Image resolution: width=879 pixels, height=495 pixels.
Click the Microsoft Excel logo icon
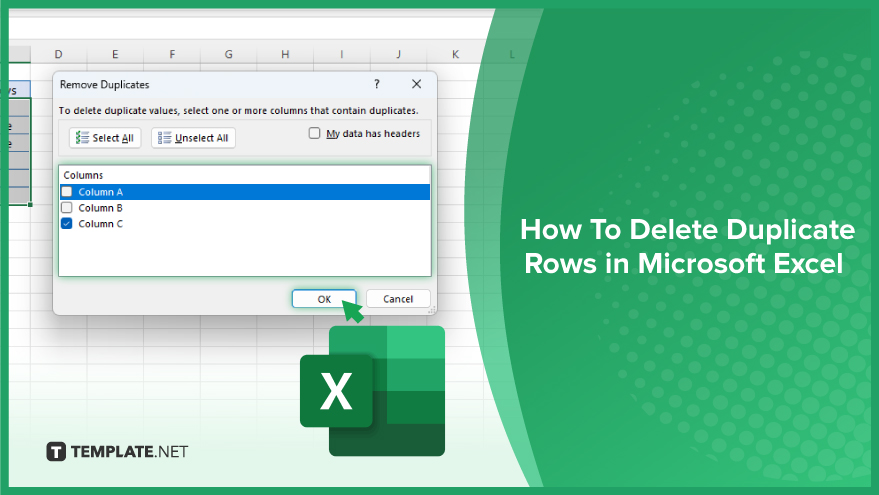373,391
